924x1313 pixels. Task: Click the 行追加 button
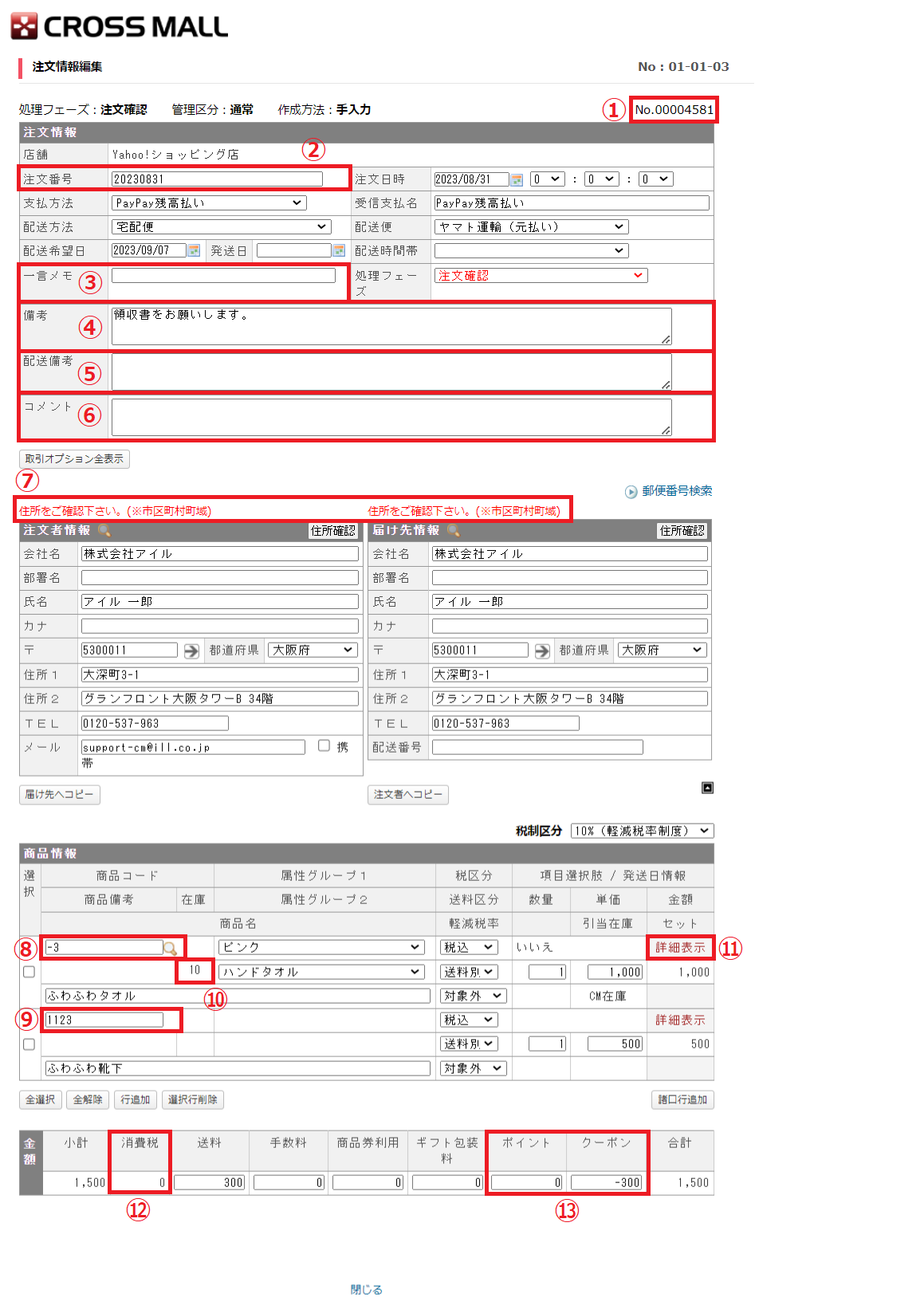tap(136, 1100)
